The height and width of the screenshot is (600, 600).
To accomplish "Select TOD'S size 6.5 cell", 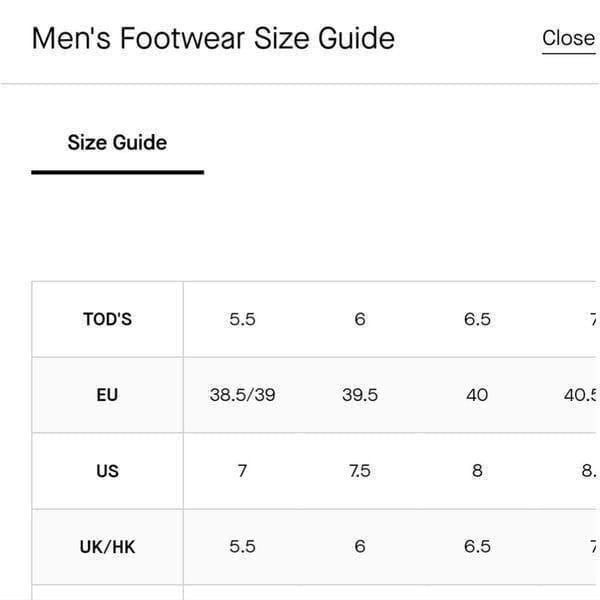I will pyautogui.click(x=477, y=319).
